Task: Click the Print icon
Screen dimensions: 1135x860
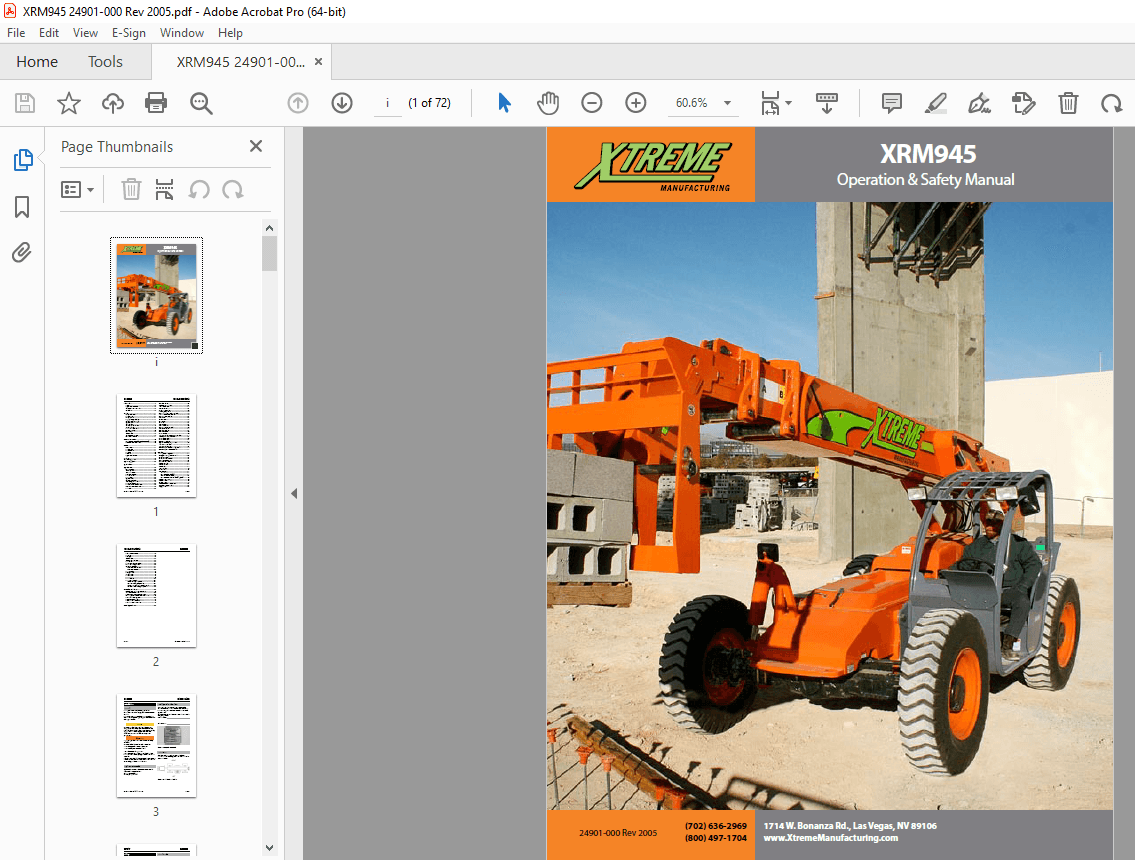Action: (x=156, y=103)
